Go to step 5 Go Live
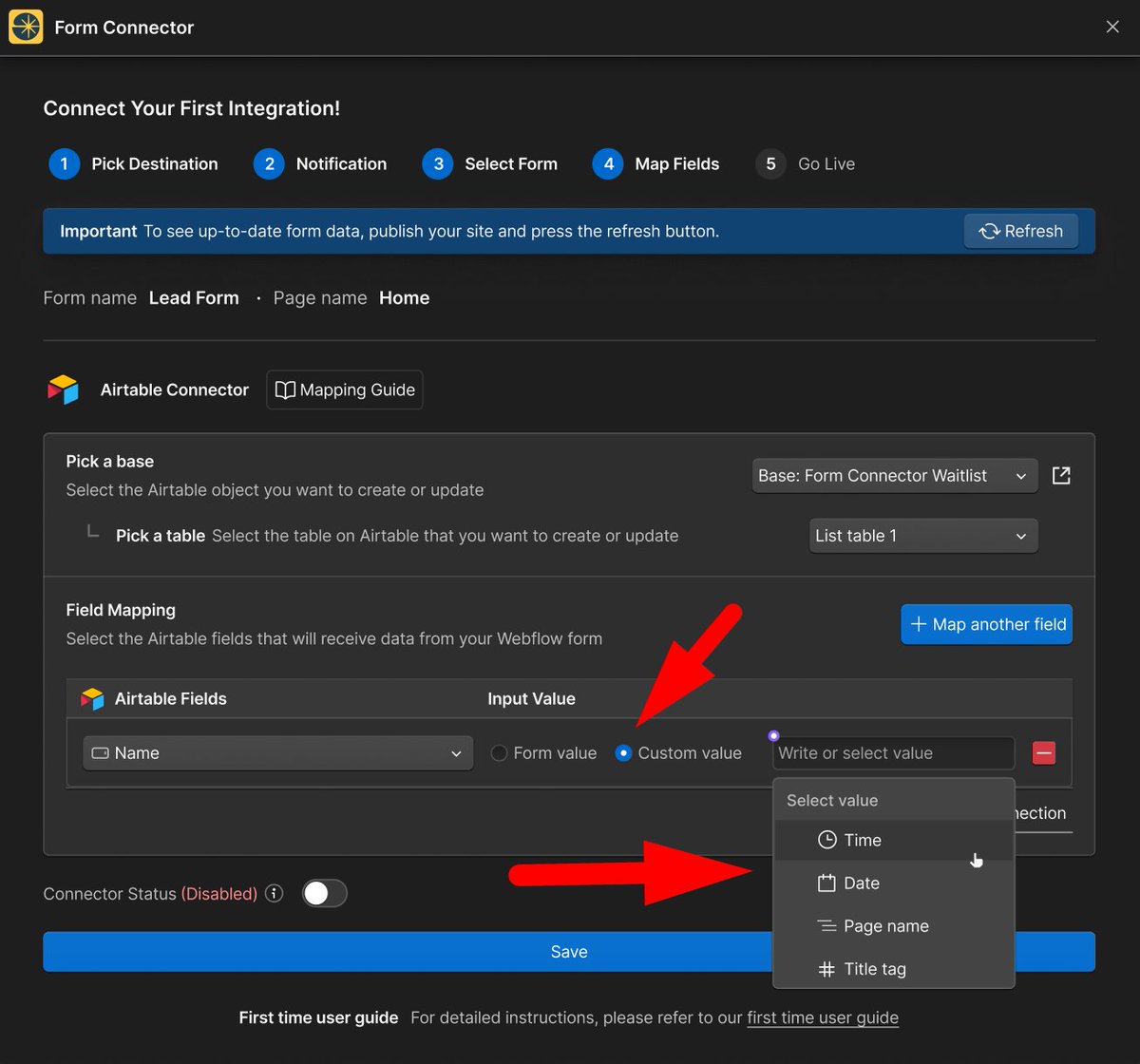Screen dimensions: 1140x1064 [806, 164]
